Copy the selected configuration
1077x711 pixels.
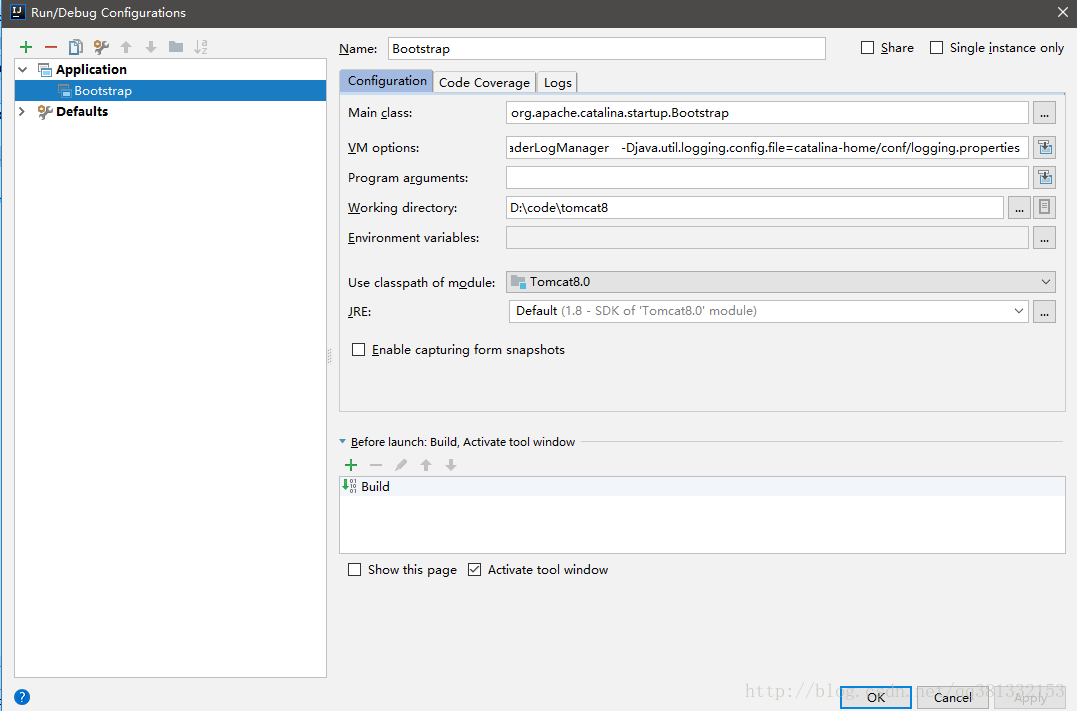pyautogui.click(x=76, y=47)
